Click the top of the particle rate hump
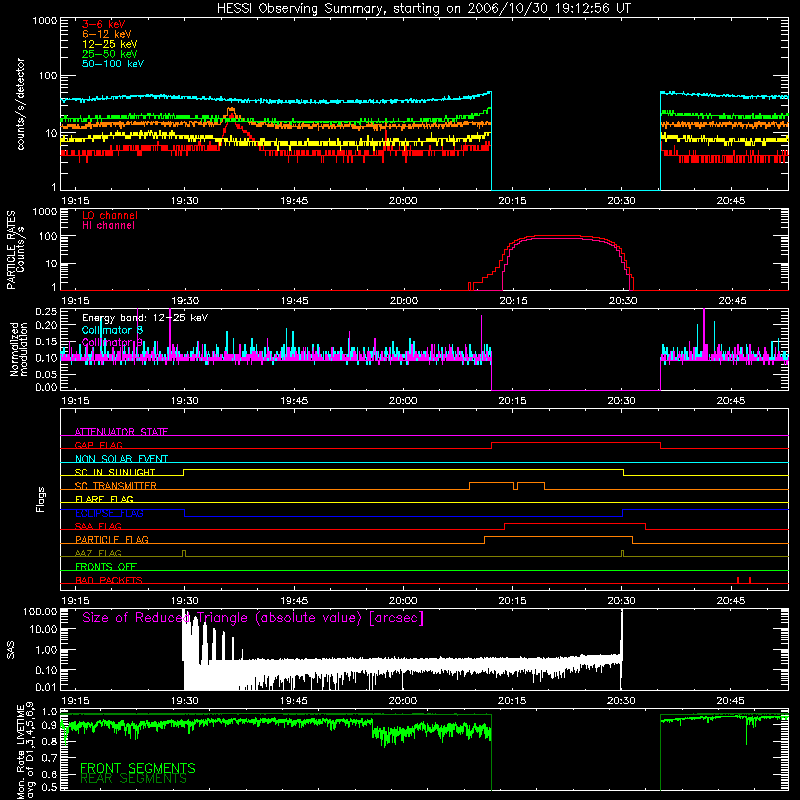Image resolution: width=800 pixels, height=800 pixels. click(x=559, y=236)
